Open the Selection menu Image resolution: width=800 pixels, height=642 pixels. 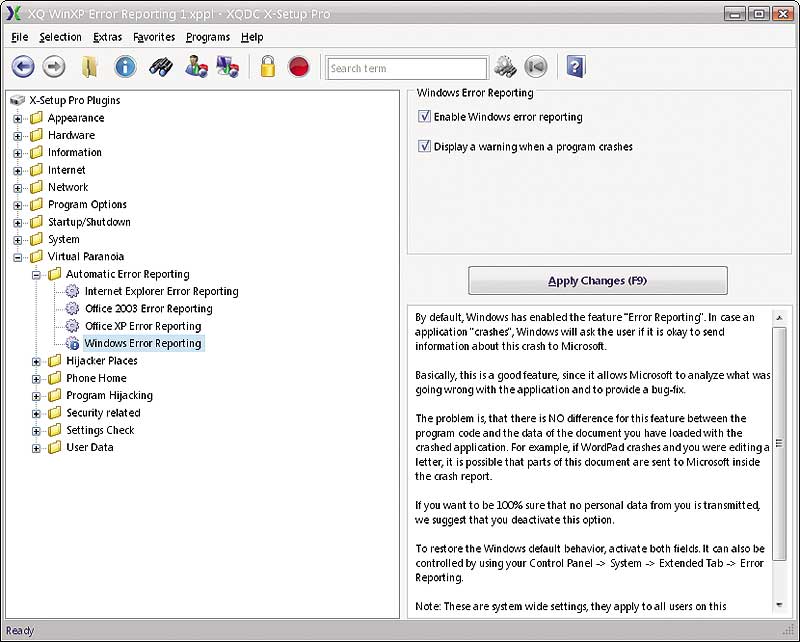tap(60, 37)
